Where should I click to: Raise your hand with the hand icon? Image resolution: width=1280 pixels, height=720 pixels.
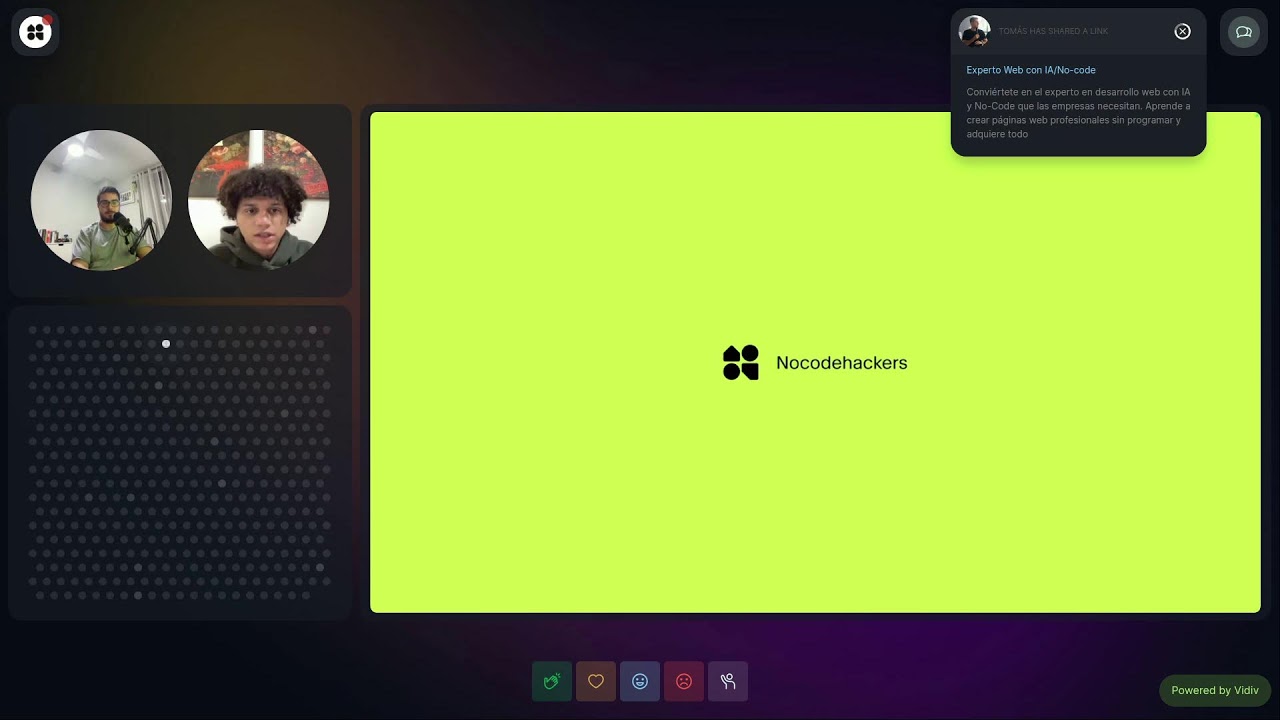click(728, 682)
